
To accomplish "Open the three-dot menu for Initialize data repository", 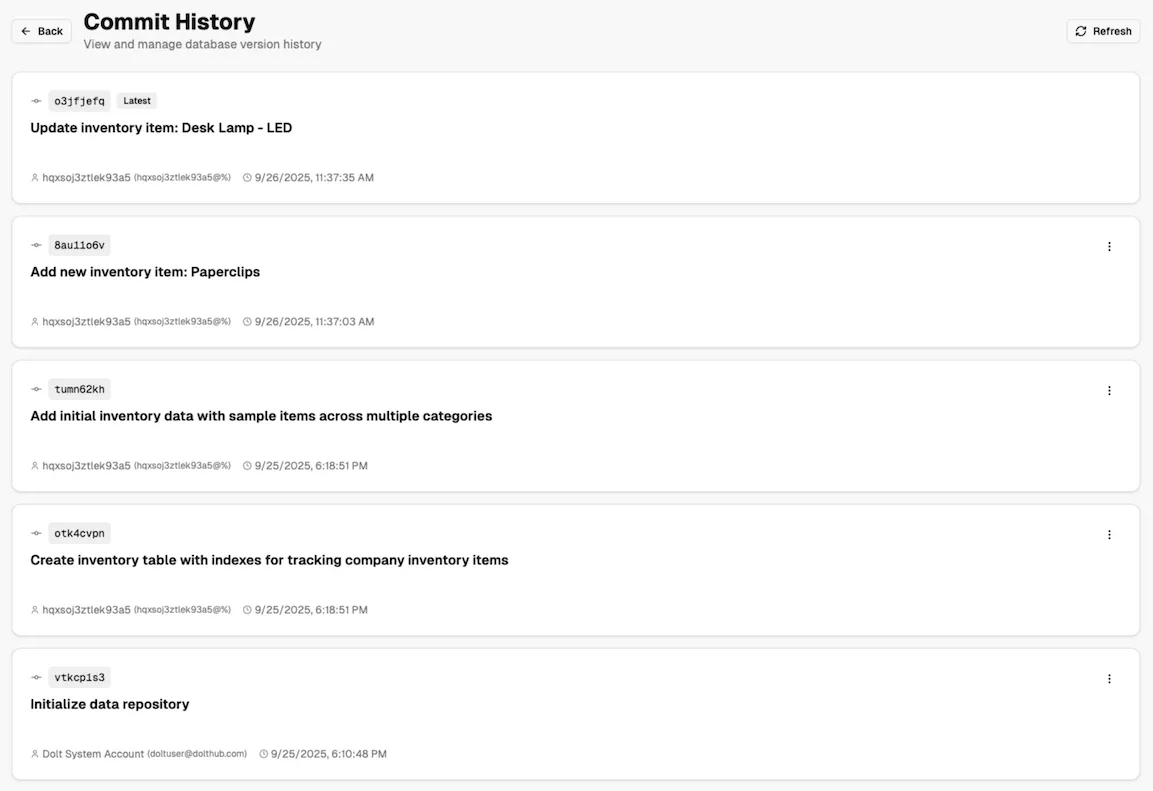I will [1109, 678].
